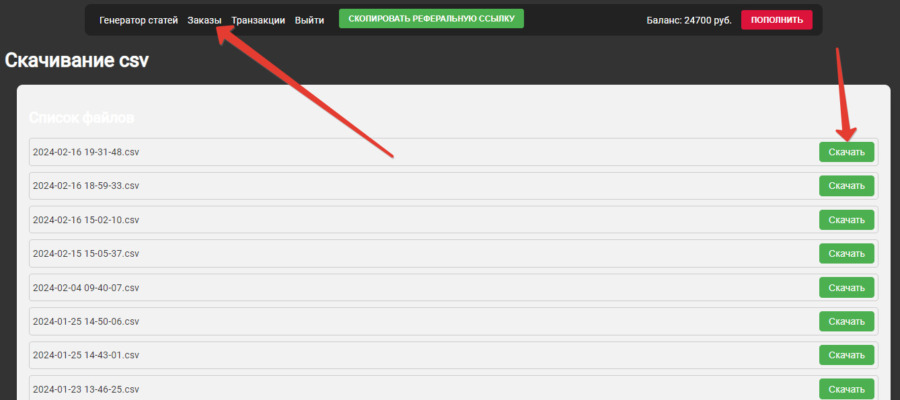Download the file 2024-01-25 14-50-06.csv
Screen dimensions: 900x400
coord(846,321)
